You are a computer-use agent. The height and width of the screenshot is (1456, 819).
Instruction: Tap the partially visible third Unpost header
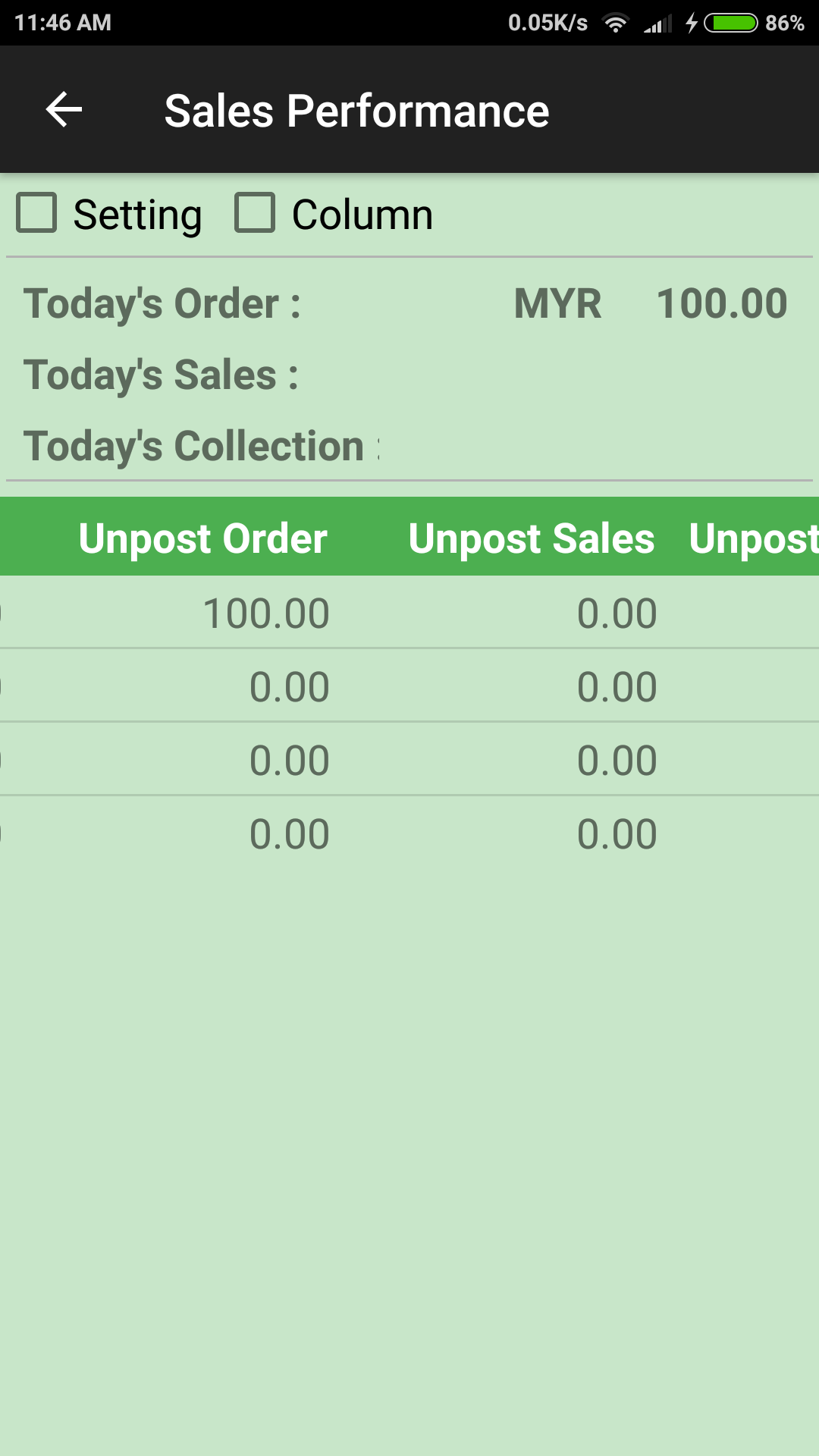(x=753, y=538)
